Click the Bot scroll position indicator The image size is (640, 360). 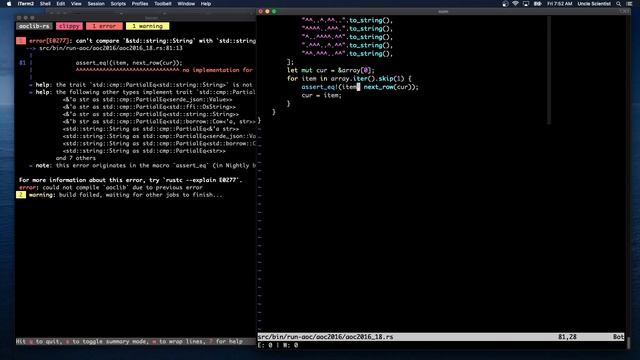pyautogui.click(x=618, y=337)
